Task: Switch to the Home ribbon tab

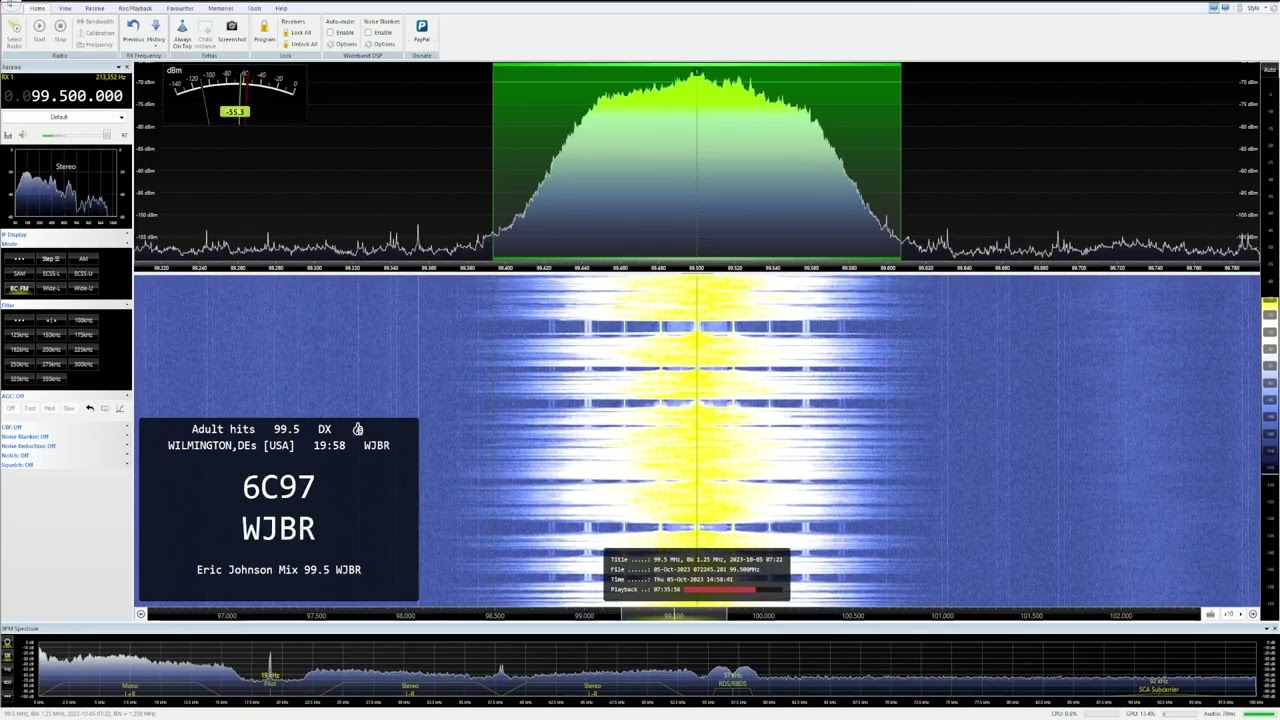Action: pos(37,8)
